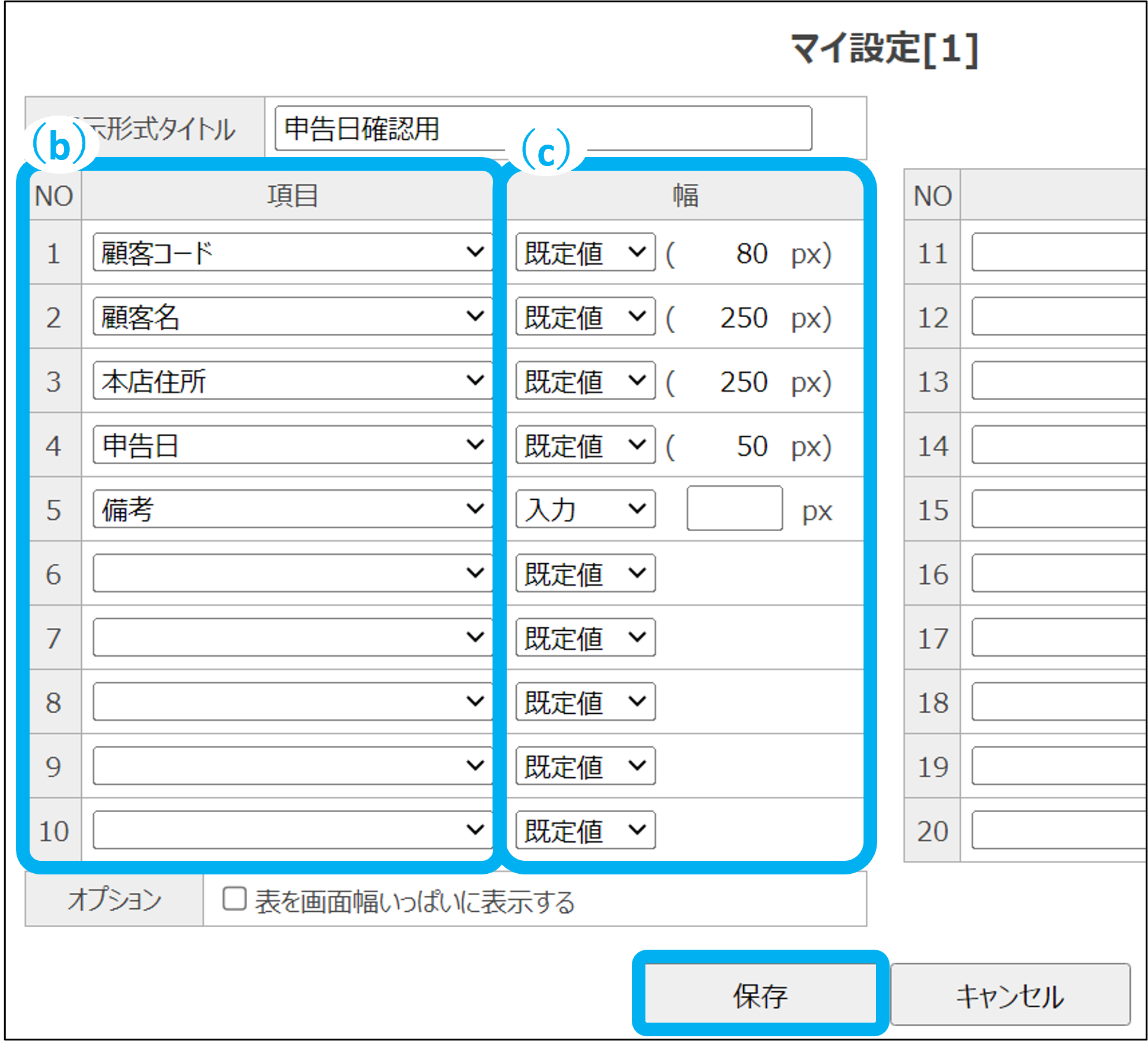This screenshot has width=1148, height=1041.
Task: Open row 4 width 既定値 dropdown
Action: (x=585, y=445)
